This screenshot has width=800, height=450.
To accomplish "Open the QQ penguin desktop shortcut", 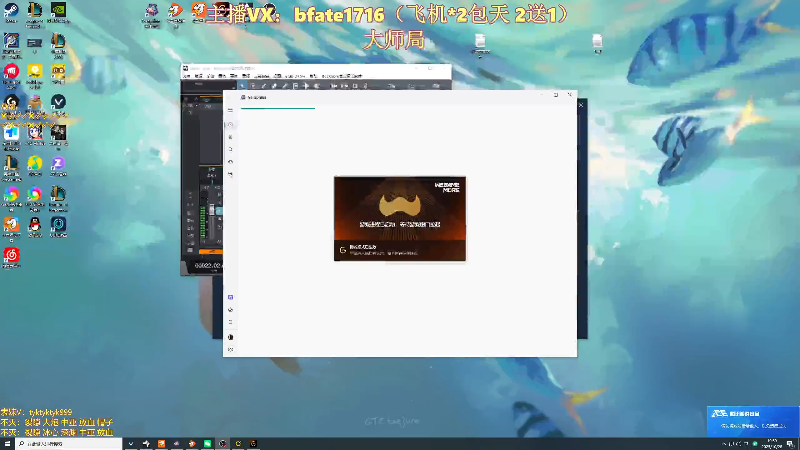I will point(35,227).
